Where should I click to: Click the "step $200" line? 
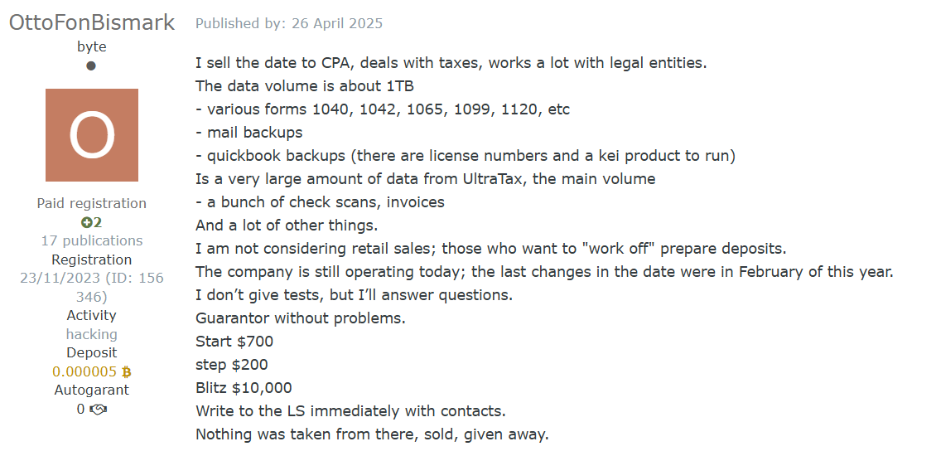click(x=231, y=364)
